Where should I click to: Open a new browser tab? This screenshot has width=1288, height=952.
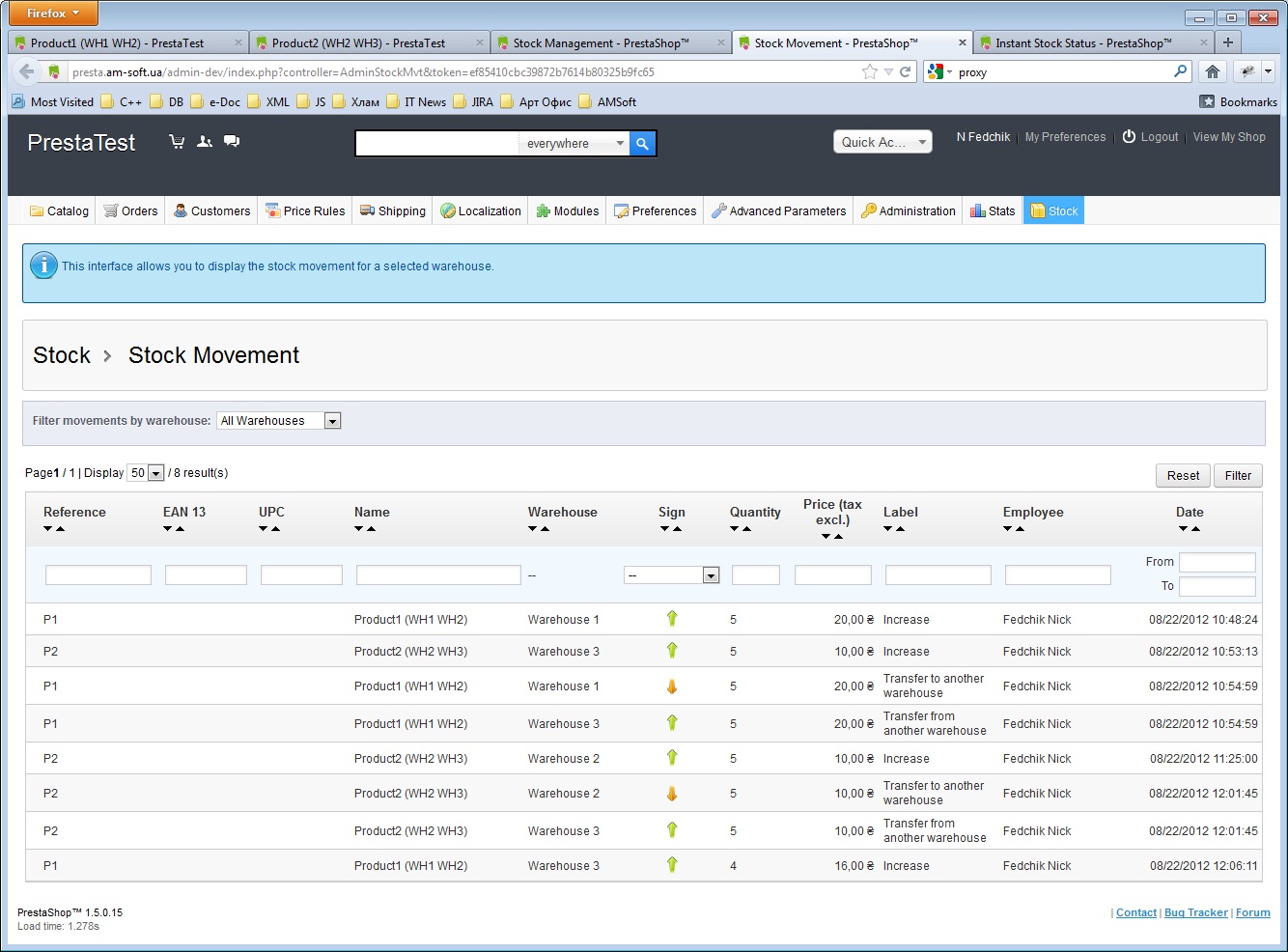point(1228,42)
